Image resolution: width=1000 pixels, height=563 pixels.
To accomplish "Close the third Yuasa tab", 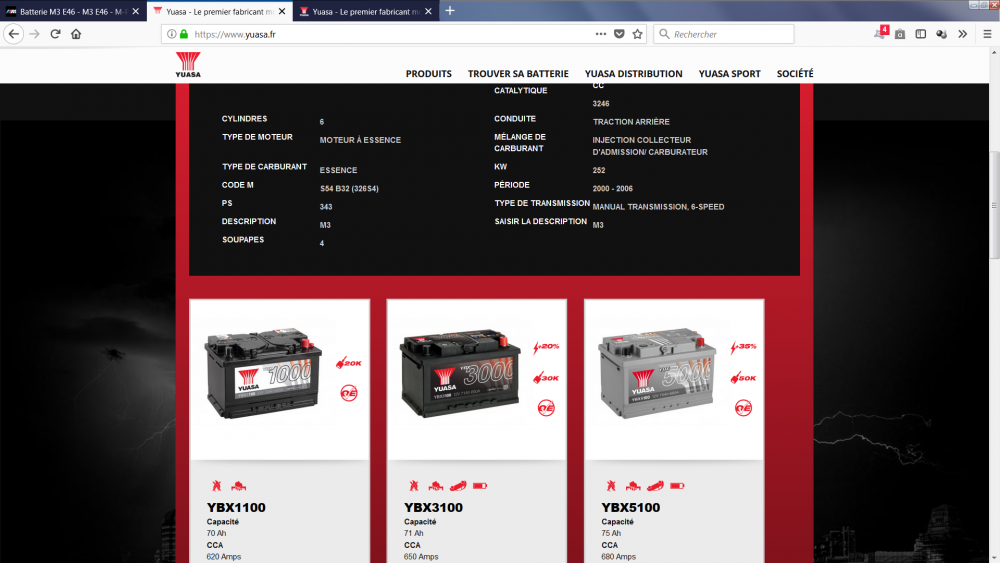I will 428,11.
